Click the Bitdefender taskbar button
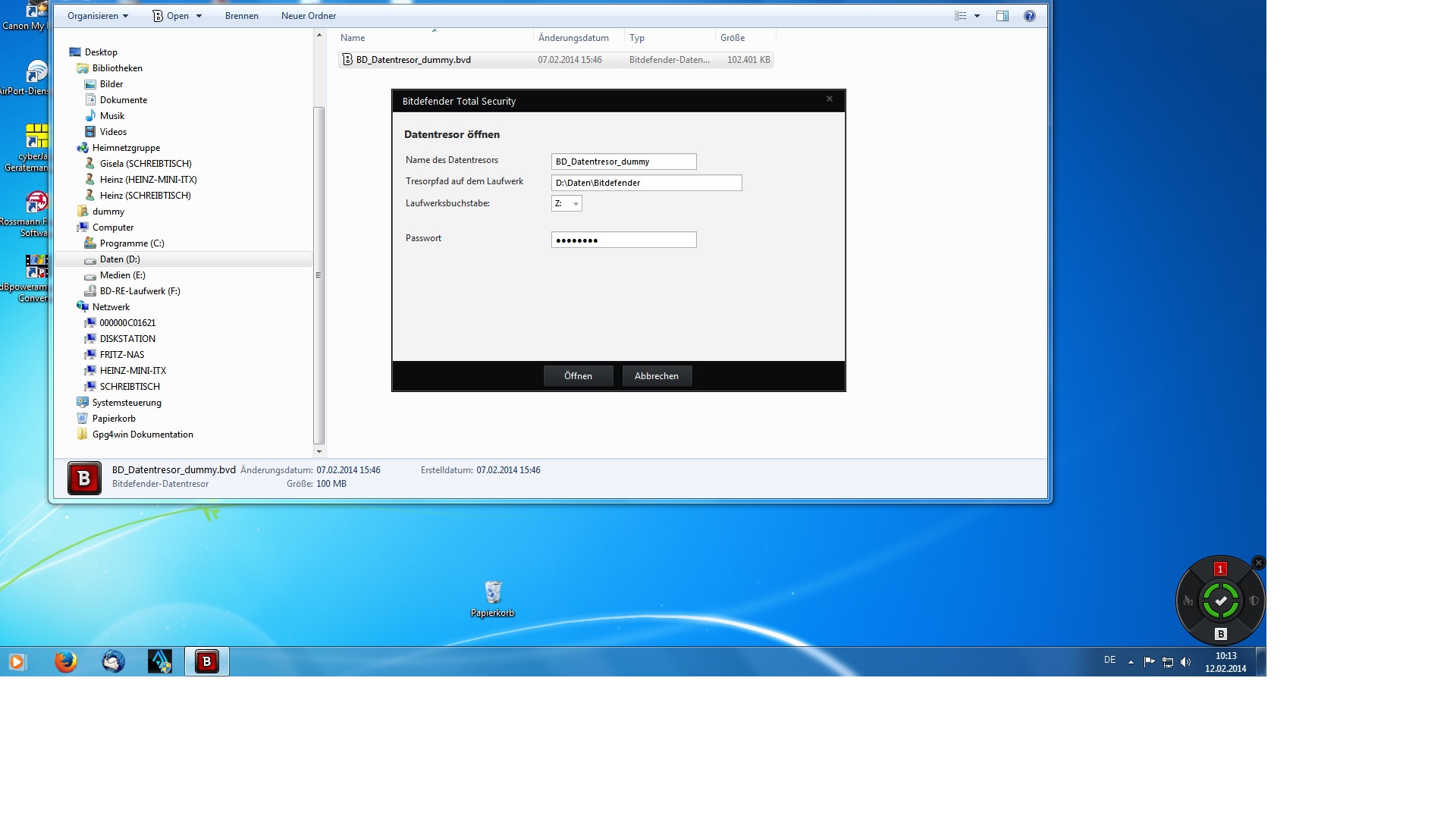1456x819 pixels. pos(207,662)
